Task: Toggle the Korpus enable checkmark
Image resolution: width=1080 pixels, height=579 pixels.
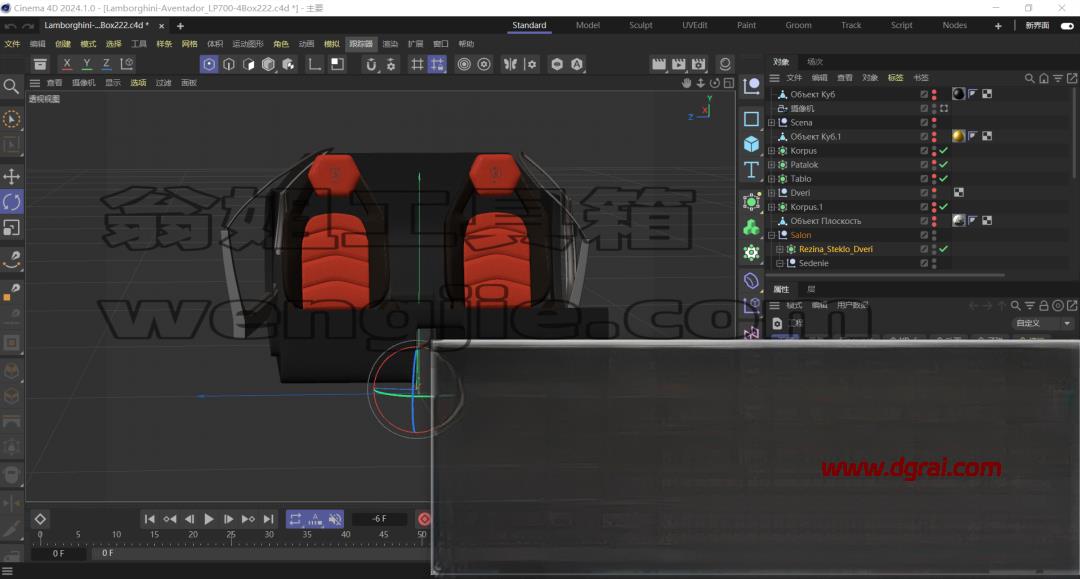Action: [944, 151]
